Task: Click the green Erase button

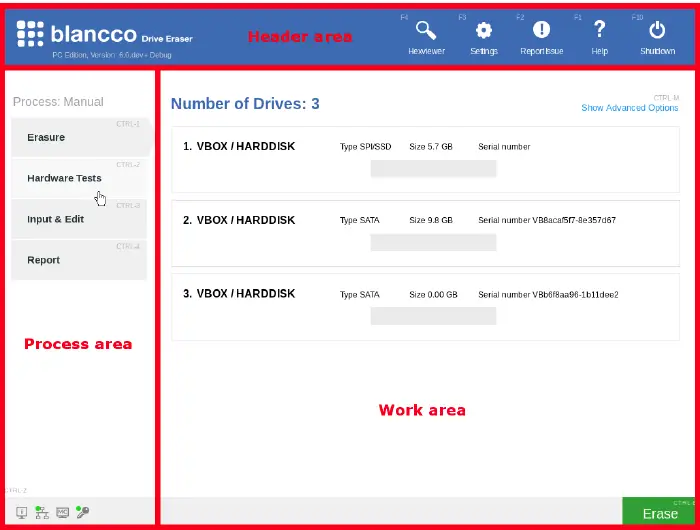Action: 659,512
